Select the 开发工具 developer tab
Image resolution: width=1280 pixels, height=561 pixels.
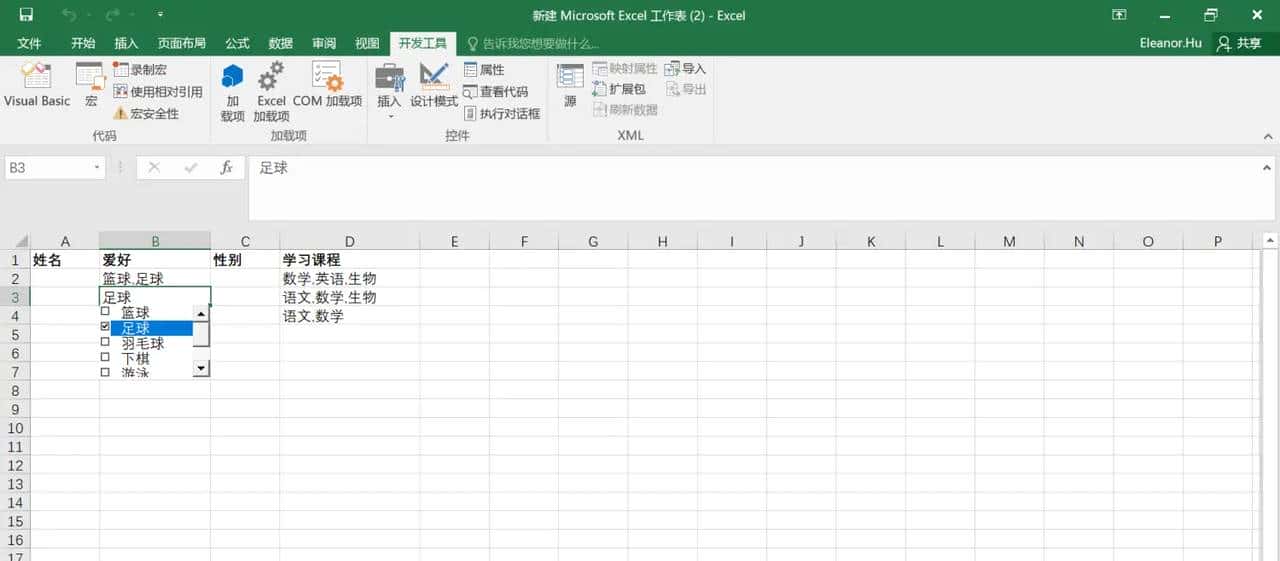422,43
